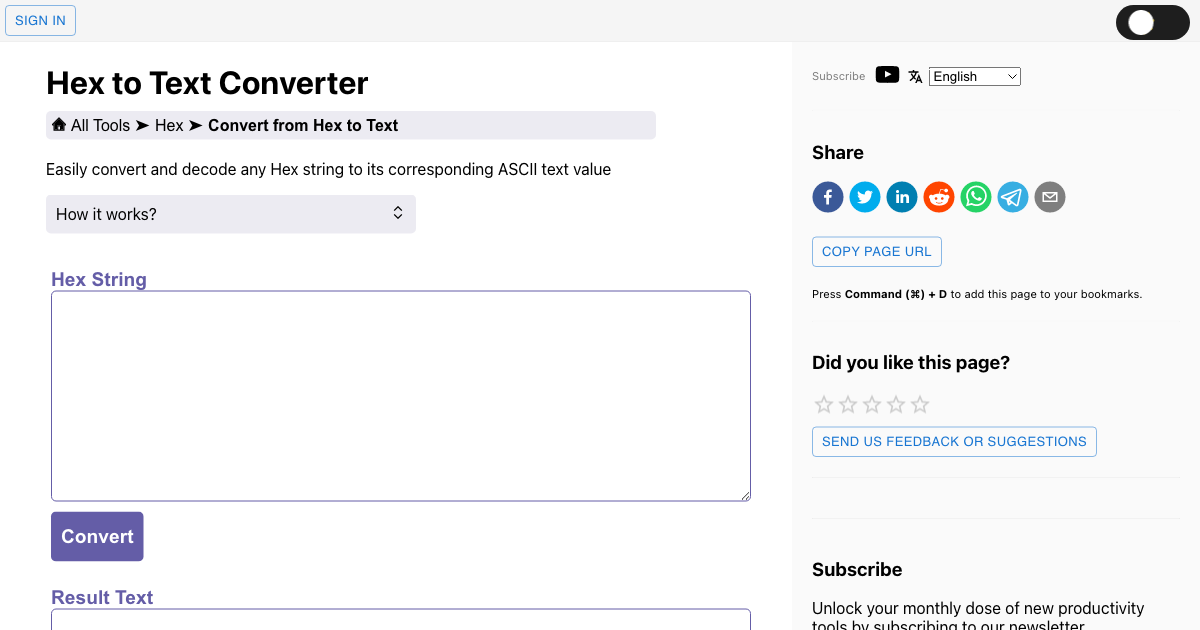
Task: Share the converter by email
Action: (1049, 197)
